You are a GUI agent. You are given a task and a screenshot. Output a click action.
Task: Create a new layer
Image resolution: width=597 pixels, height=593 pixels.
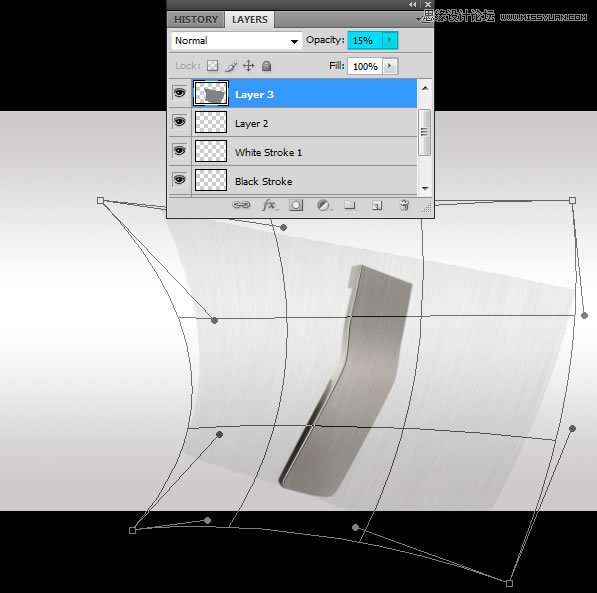(377, 206)
